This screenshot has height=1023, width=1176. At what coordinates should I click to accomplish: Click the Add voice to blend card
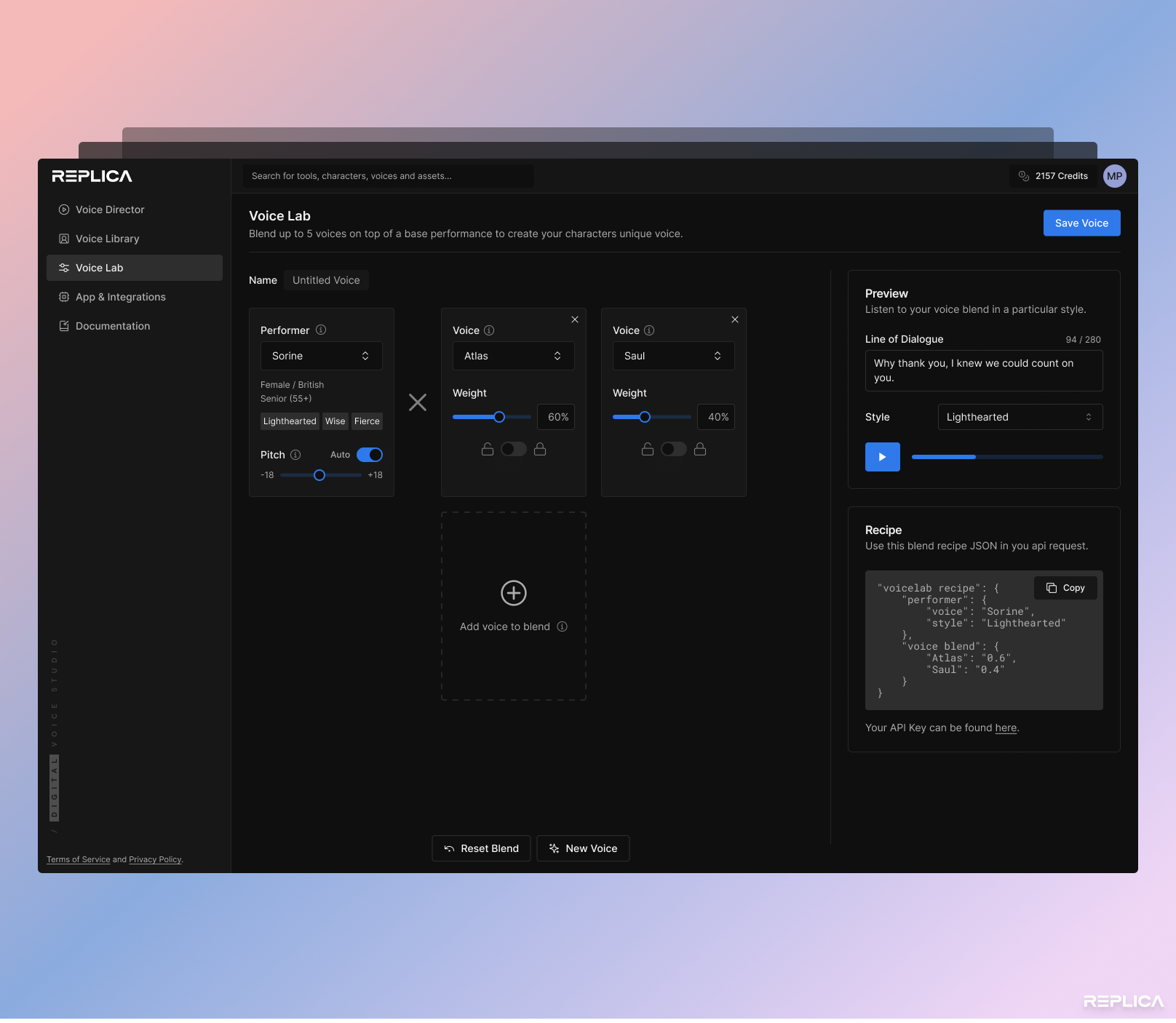[x=514, y=606]
